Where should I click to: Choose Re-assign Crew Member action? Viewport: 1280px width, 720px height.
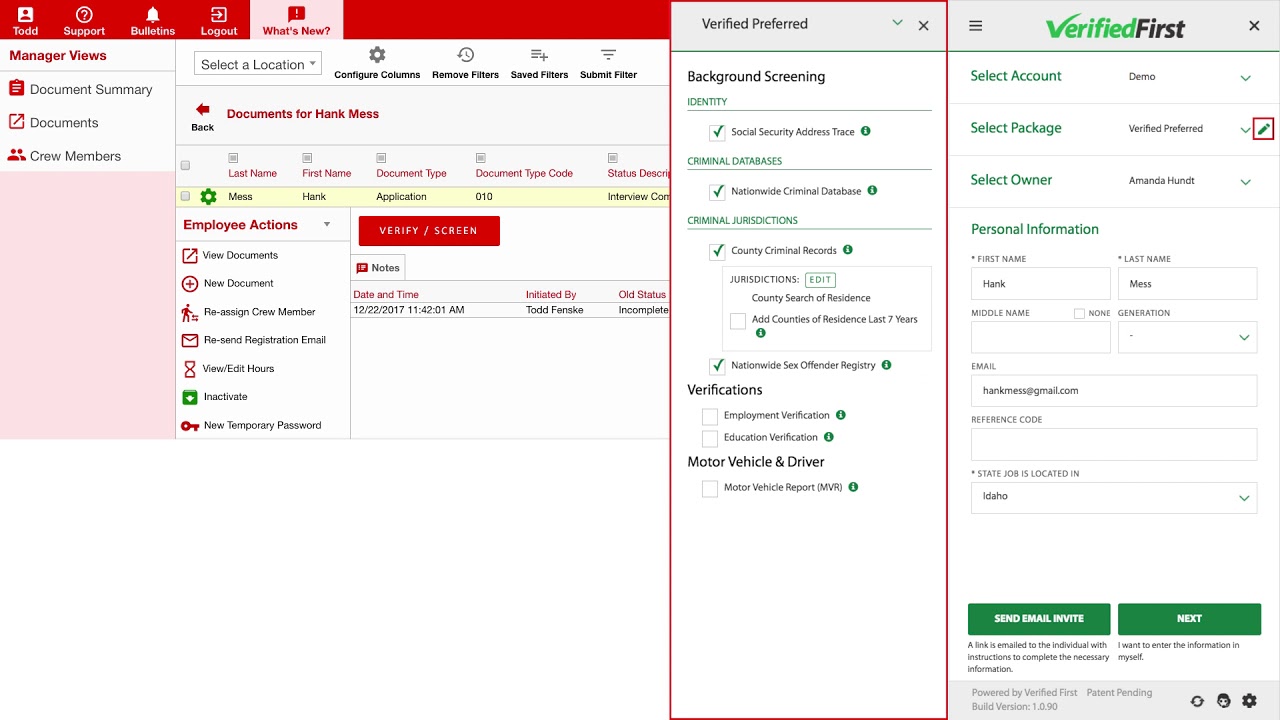coord(248,312)
